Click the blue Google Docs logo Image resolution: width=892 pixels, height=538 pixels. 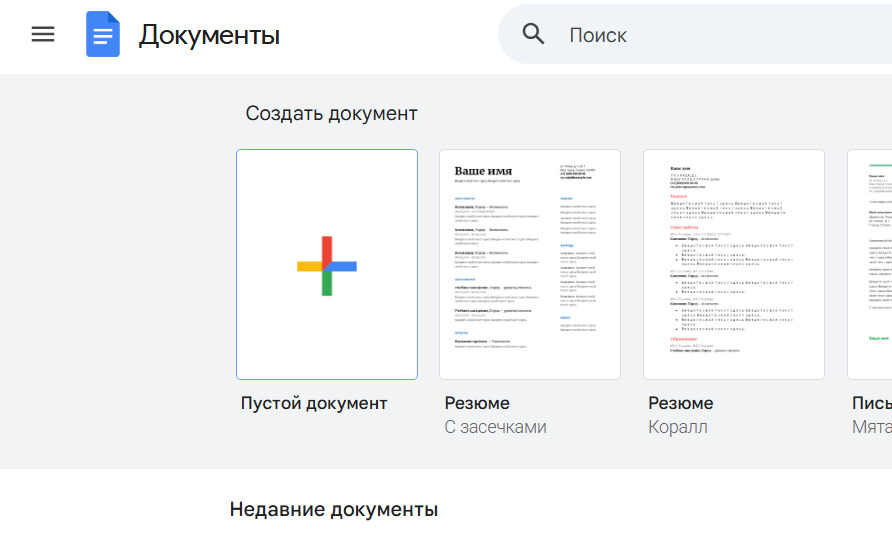(102, 35)
